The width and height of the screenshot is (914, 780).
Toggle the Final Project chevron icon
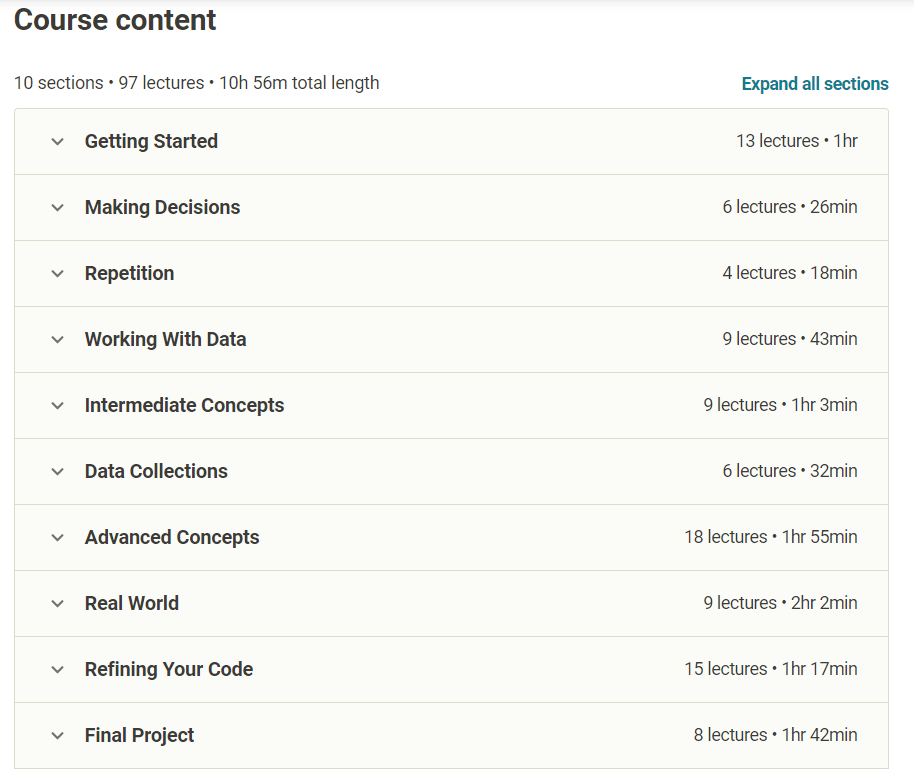pos(58,736)
